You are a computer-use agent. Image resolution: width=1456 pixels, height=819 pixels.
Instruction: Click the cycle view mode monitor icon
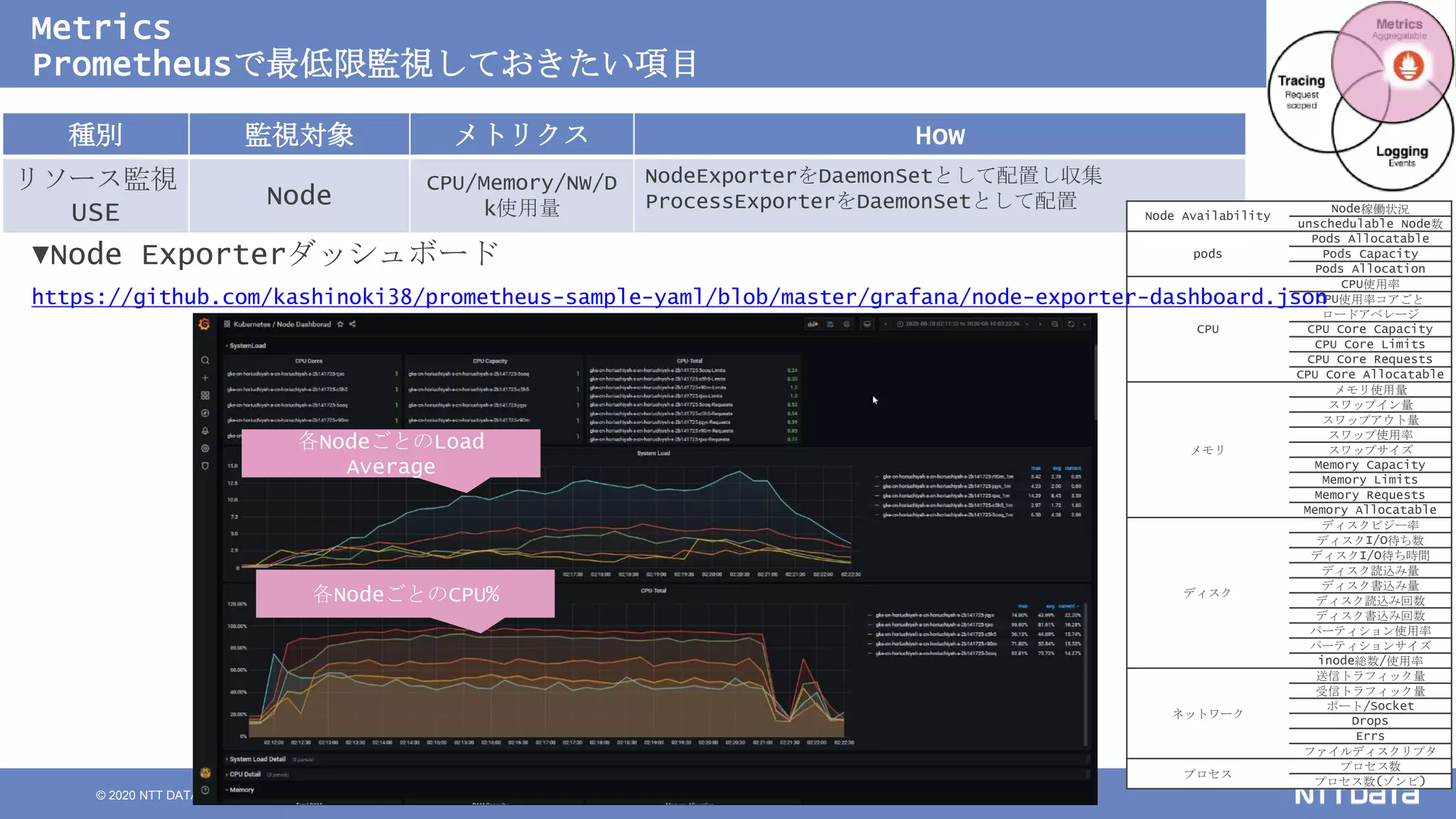pyautogui.click(x=867, y=324)
